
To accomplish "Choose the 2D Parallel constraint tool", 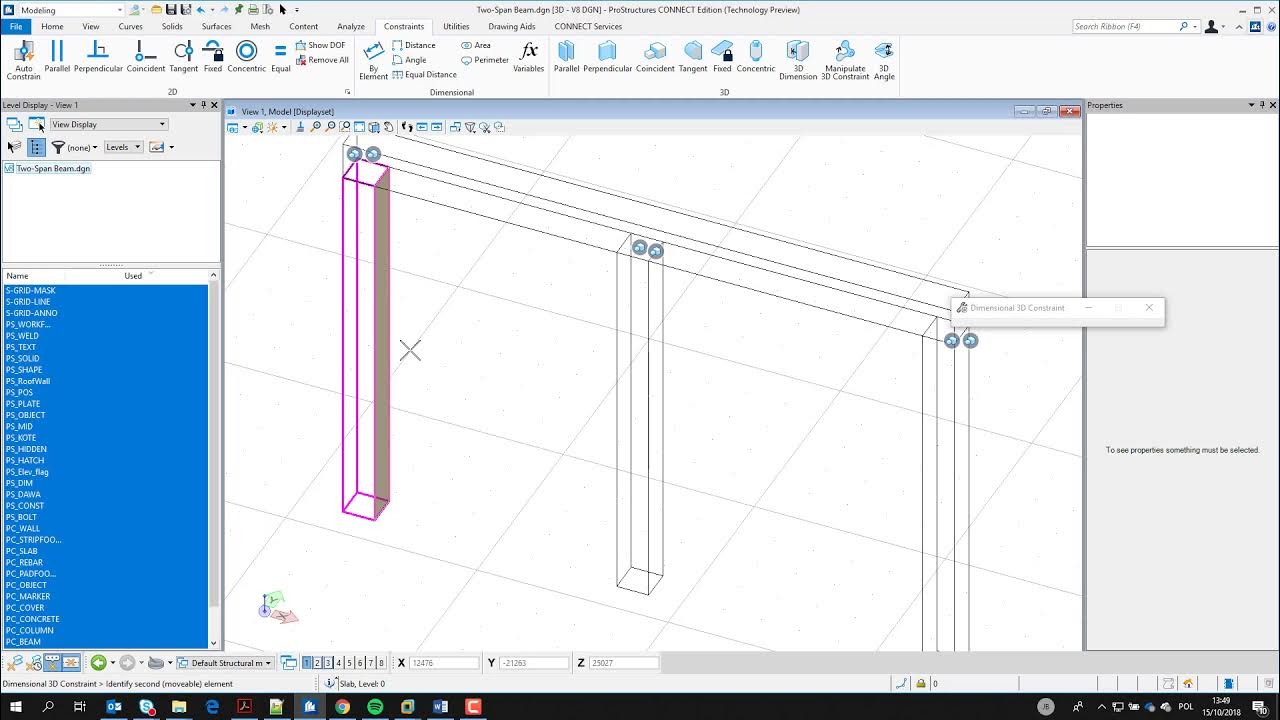I will point(57,58).
